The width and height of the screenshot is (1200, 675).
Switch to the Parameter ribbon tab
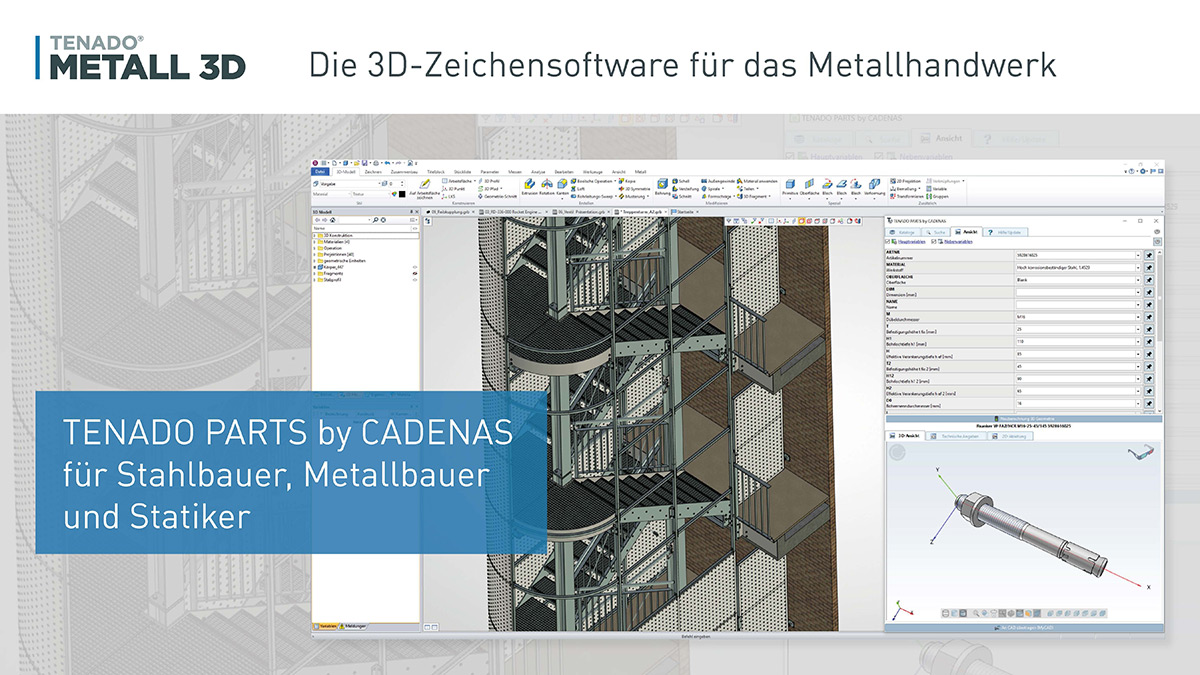tap(488, 172)
